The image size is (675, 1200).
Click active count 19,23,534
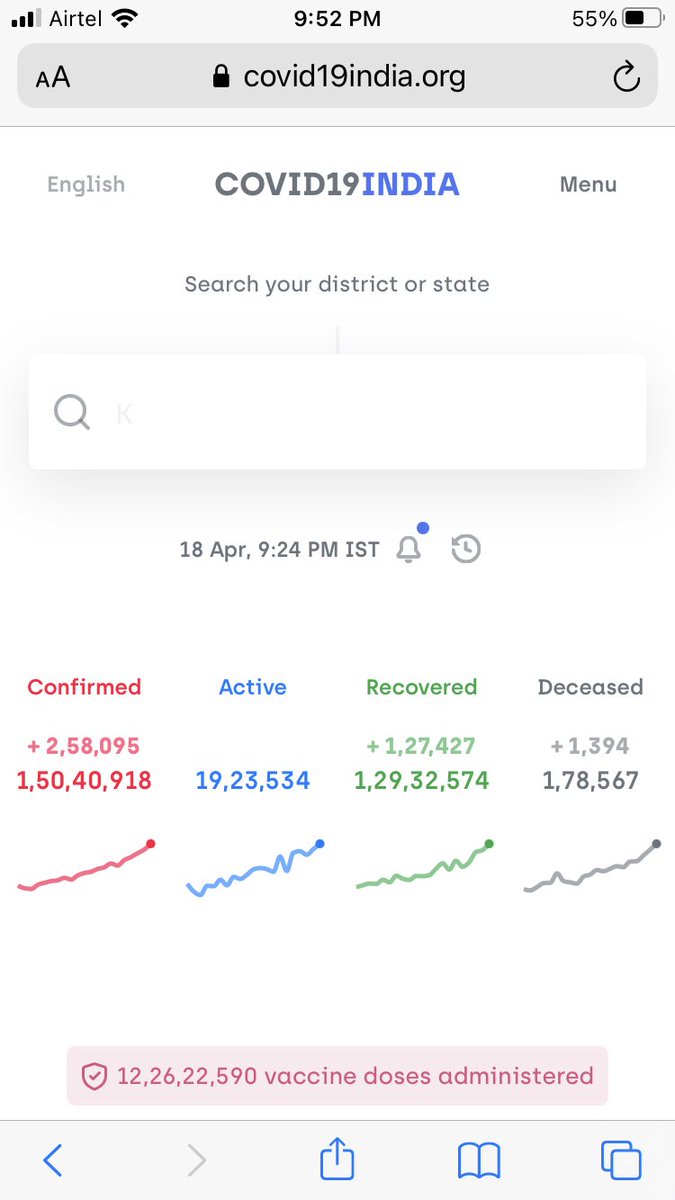pyautogui.click(x=253, y=781)
